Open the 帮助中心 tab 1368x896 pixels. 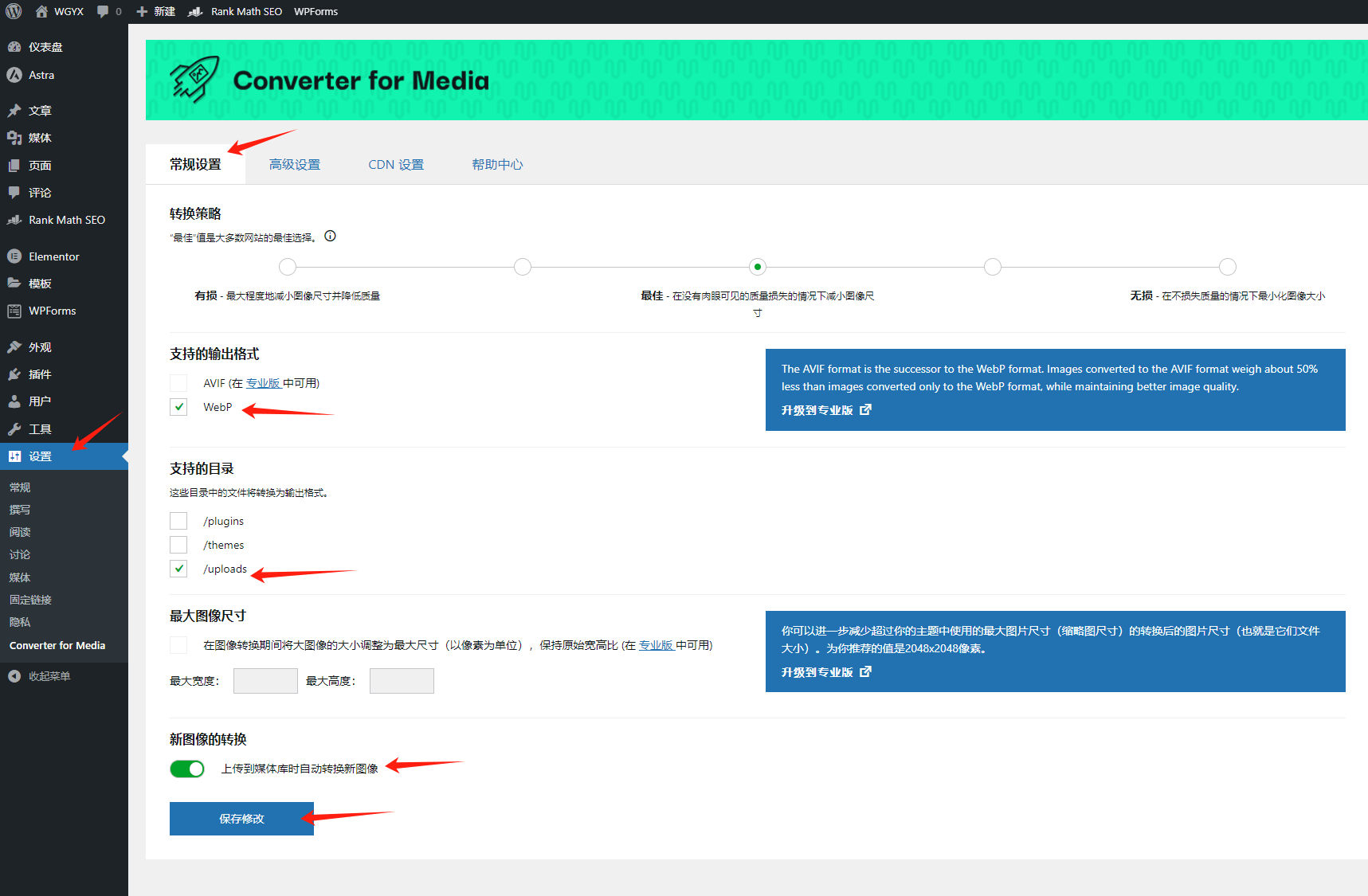click(497, 164)
